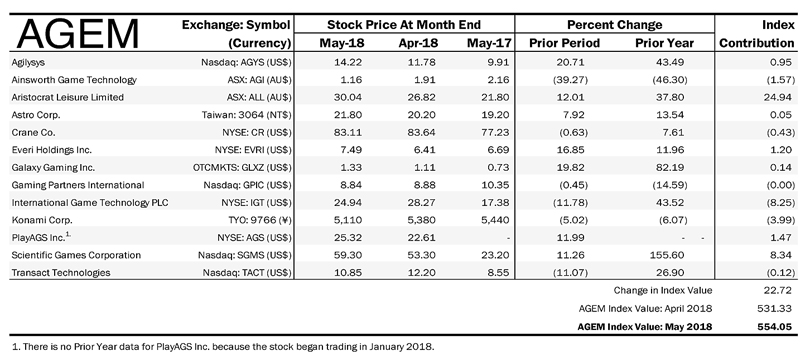The height and width of the screenshot is (360, 810).
Task: Click Taiwan: 3064 (NT$) symbol cell
Action: 246,115
